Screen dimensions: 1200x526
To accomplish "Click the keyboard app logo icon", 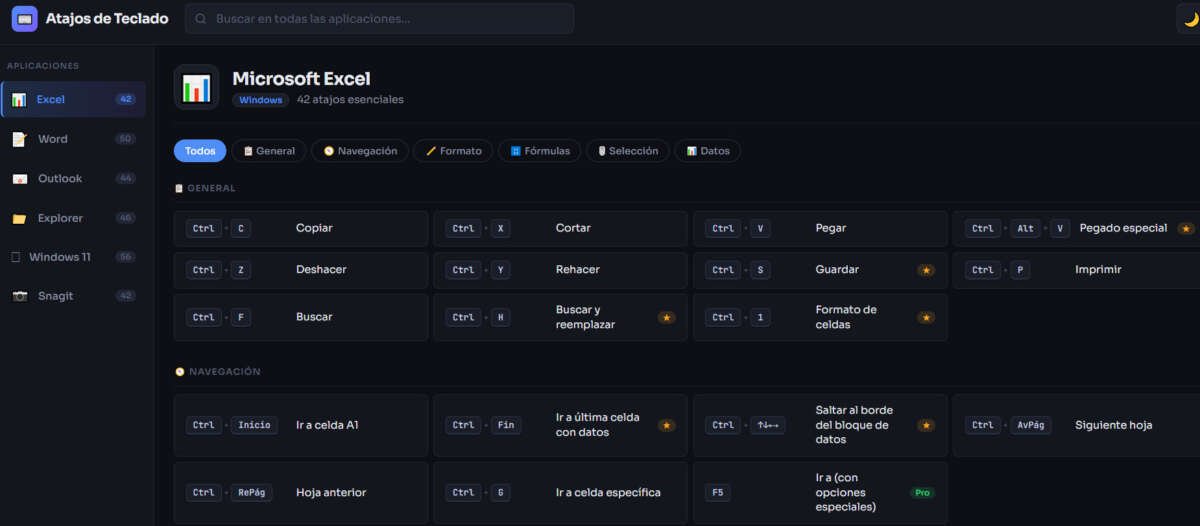I will (x=24, y=19).
